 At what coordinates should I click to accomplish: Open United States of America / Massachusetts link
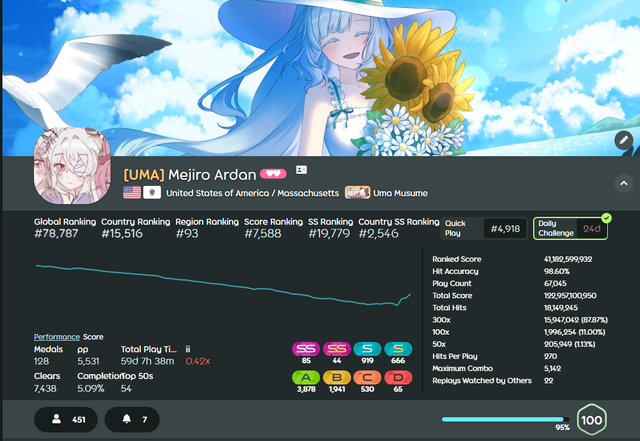pyautogui.click(x=252, y=193)
